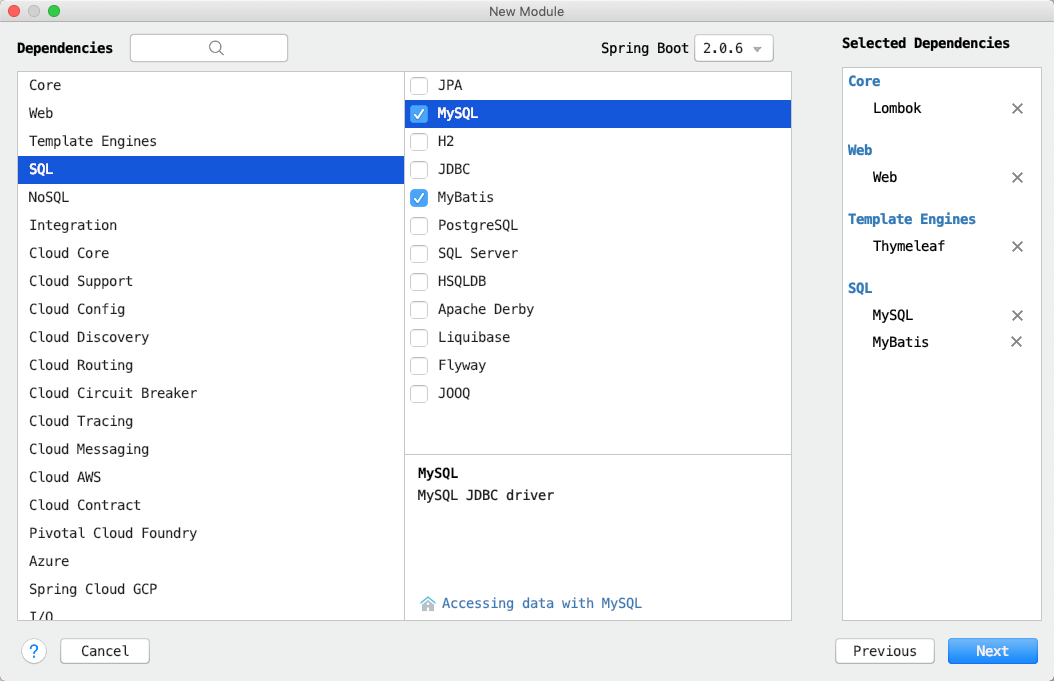The image size is (1054, 681).
Task: Select the Cloud Messaging category
Action: coord(211,450)
